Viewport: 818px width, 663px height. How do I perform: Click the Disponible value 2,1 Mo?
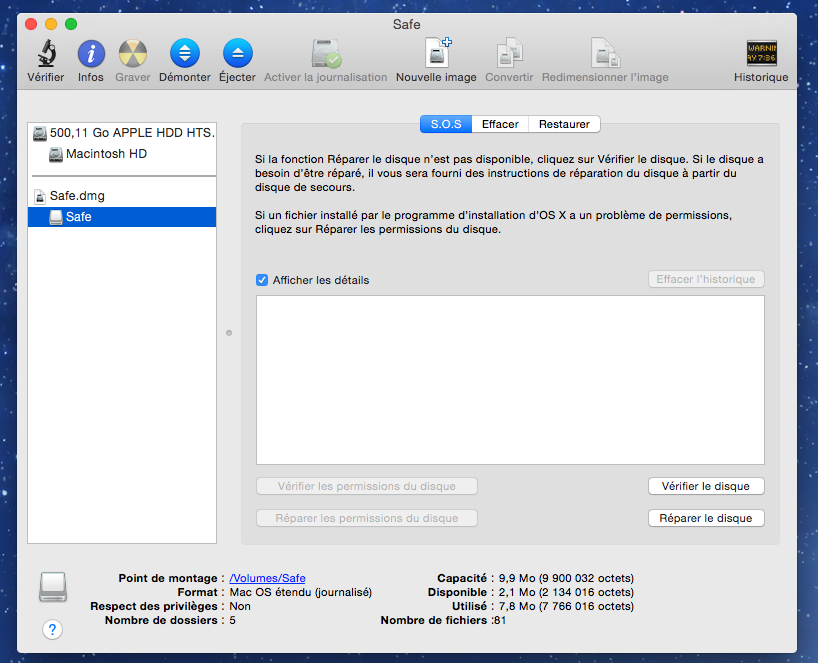pyautogui.click(x=566, y=592)
